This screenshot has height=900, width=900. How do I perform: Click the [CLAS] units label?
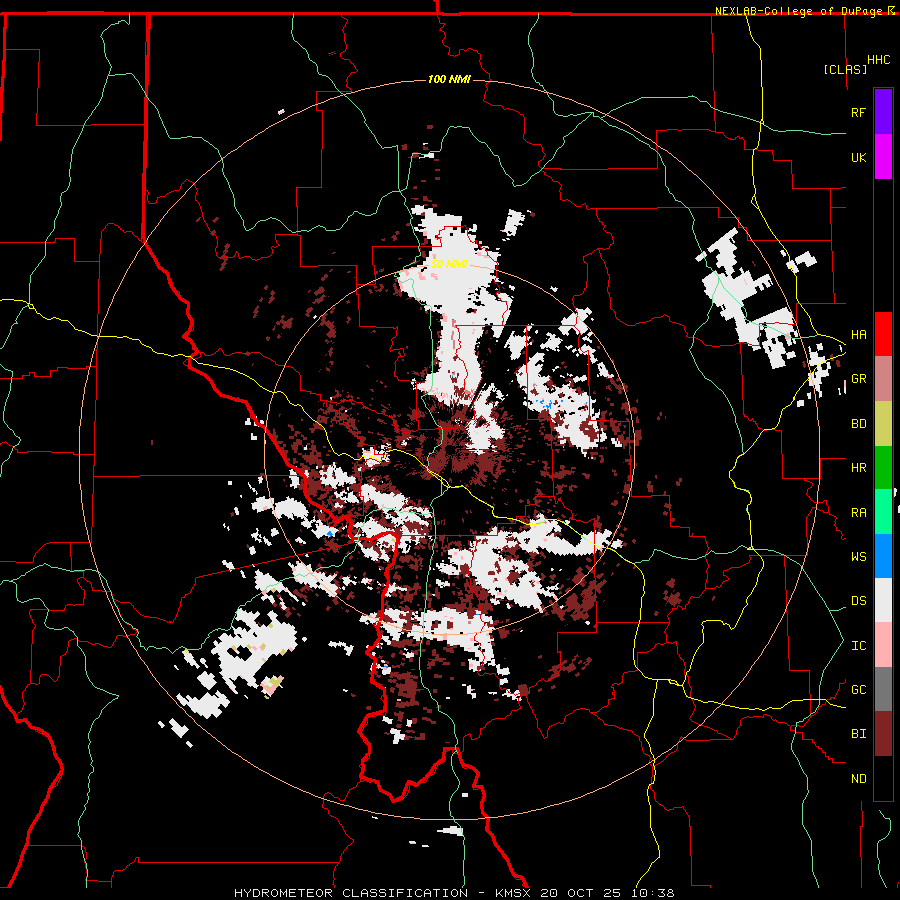[845, 69]
